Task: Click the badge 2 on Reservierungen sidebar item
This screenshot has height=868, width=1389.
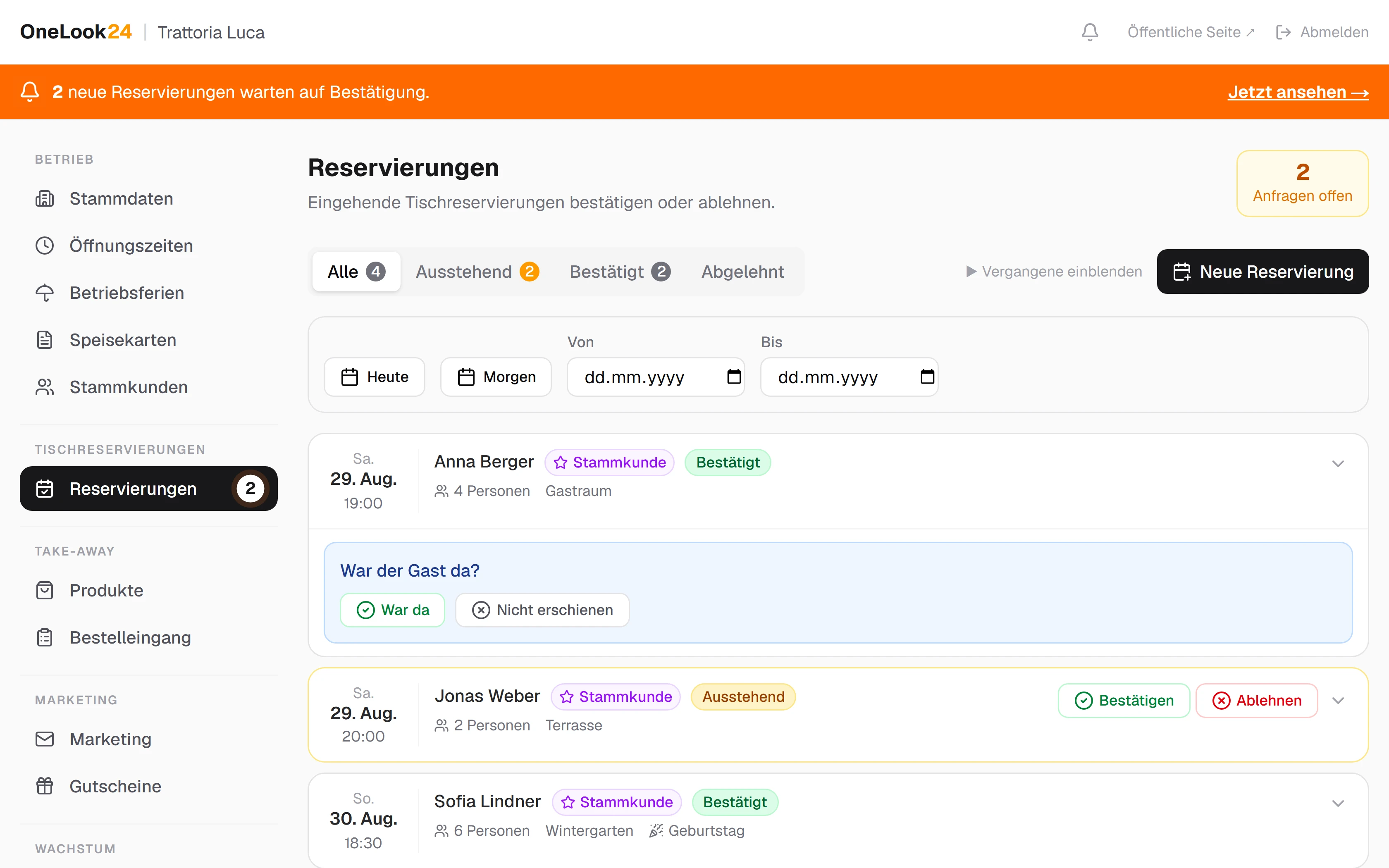Action: pyautogui.click(x=250, y=489)
